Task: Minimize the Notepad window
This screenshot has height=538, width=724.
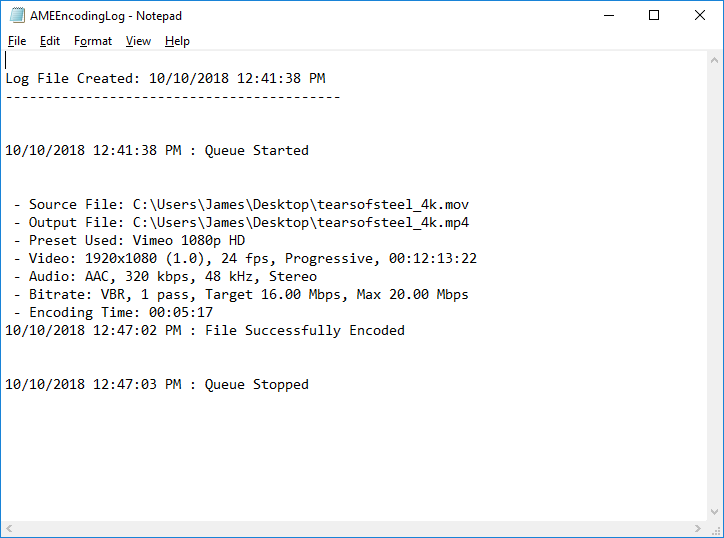Action: [608, 16]
